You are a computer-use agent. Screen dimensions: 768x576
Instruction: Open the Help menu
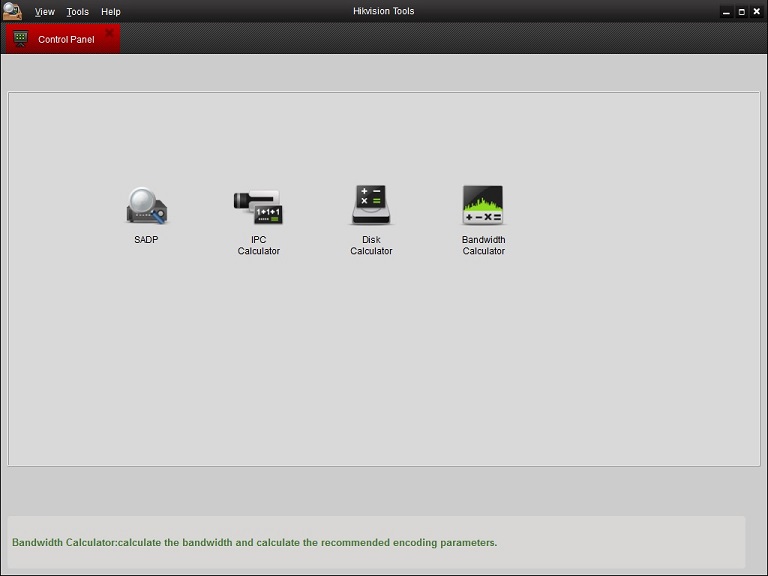click(111, 12)
